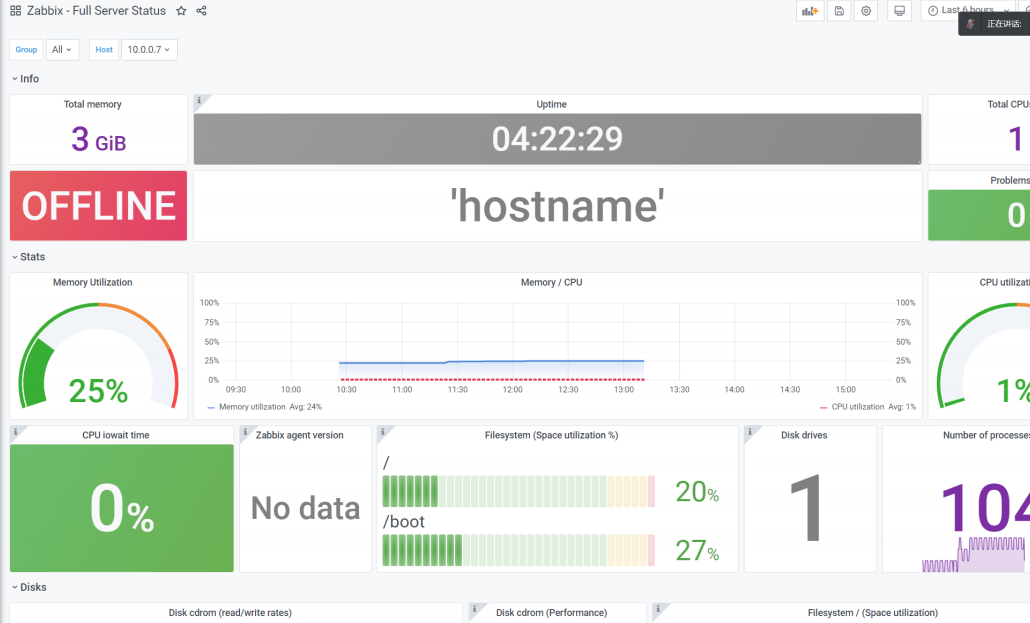Show info tooltip on Disk drives panel
1030x623 pixels.
(750, 432)
